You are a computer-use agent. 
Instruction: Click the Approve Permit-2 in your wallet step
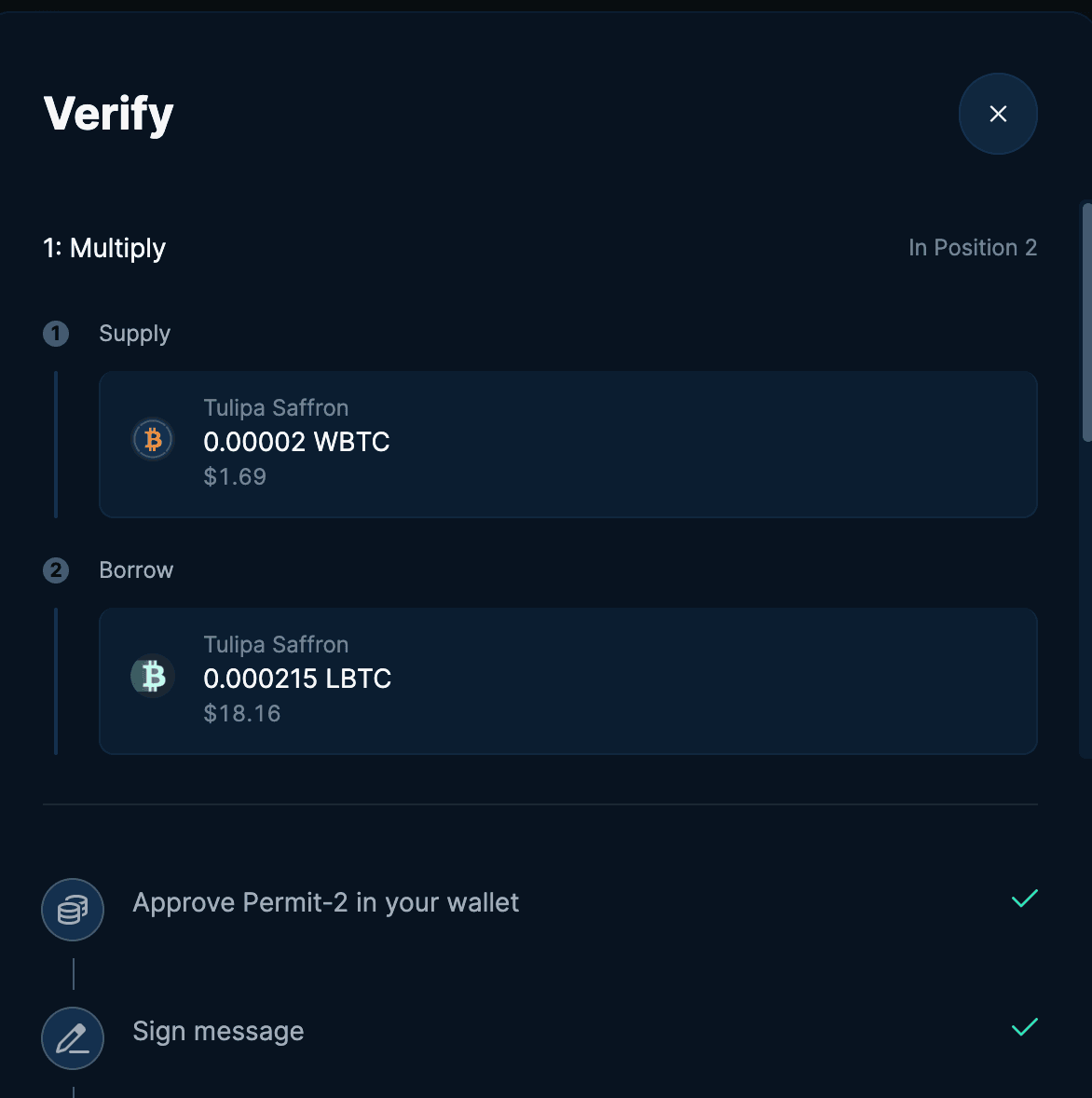tap(326, 902)
